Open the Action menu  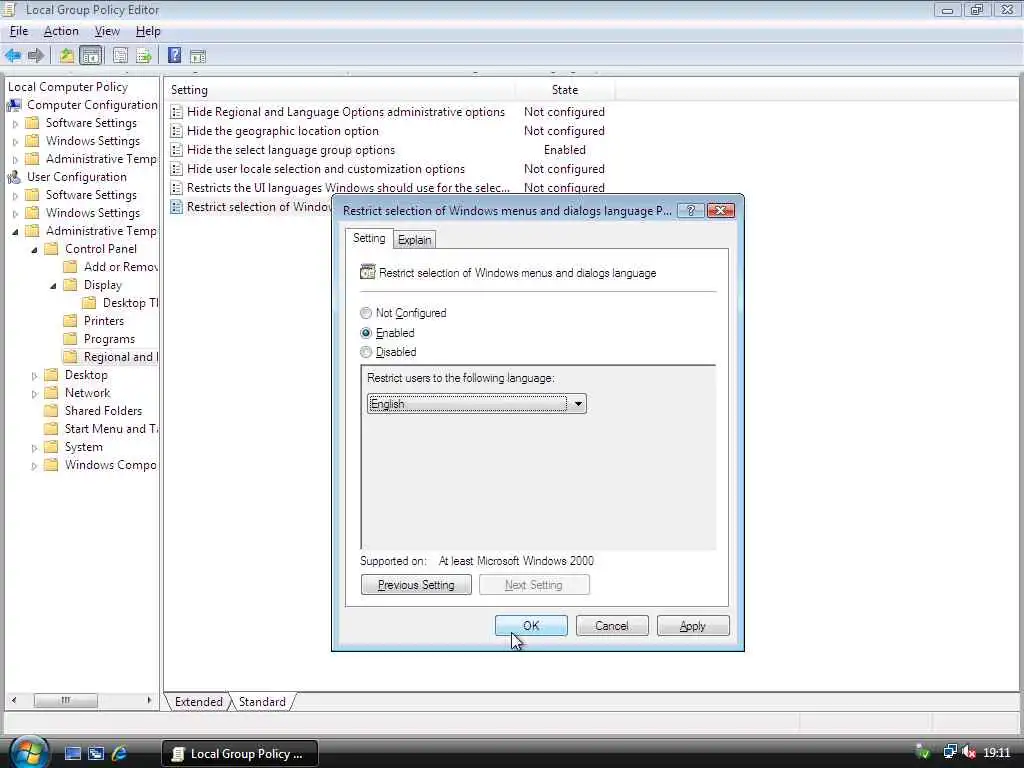coord(61,31)
